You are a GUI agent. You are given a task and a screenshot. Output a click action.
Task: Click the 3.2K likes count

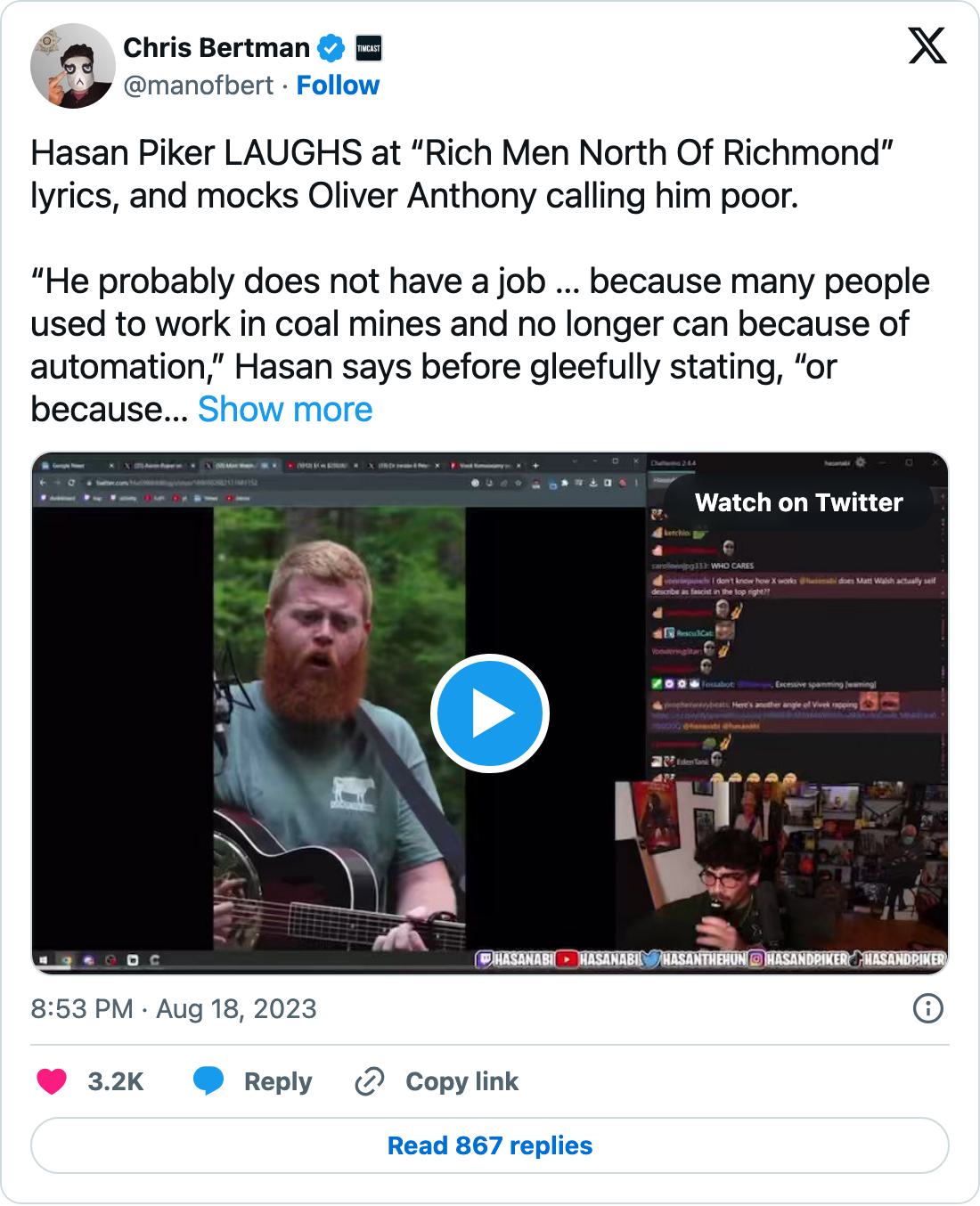[116, 1081]
